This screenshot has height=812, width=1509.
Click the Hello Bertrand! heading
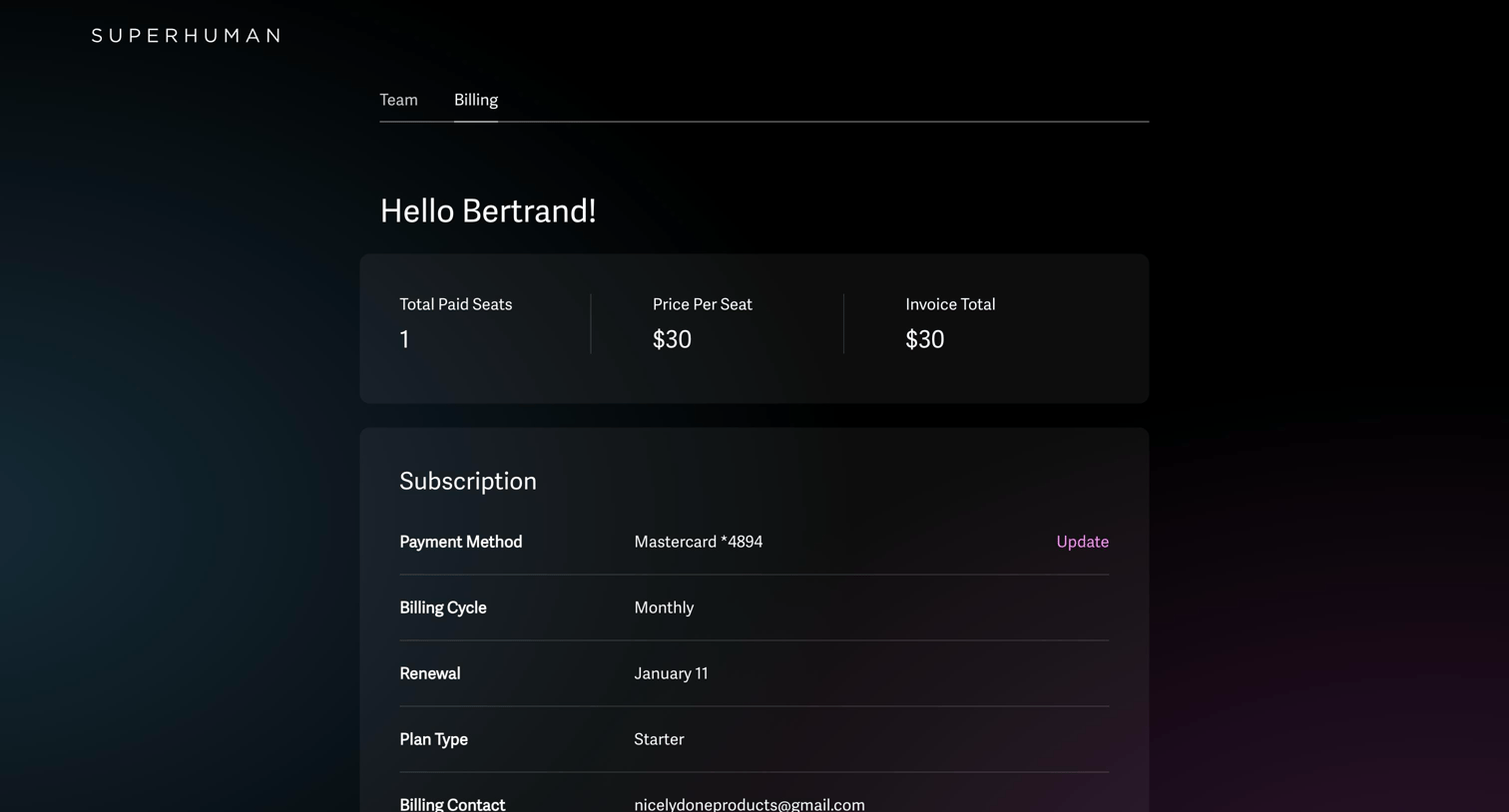(x=488, y=210)
